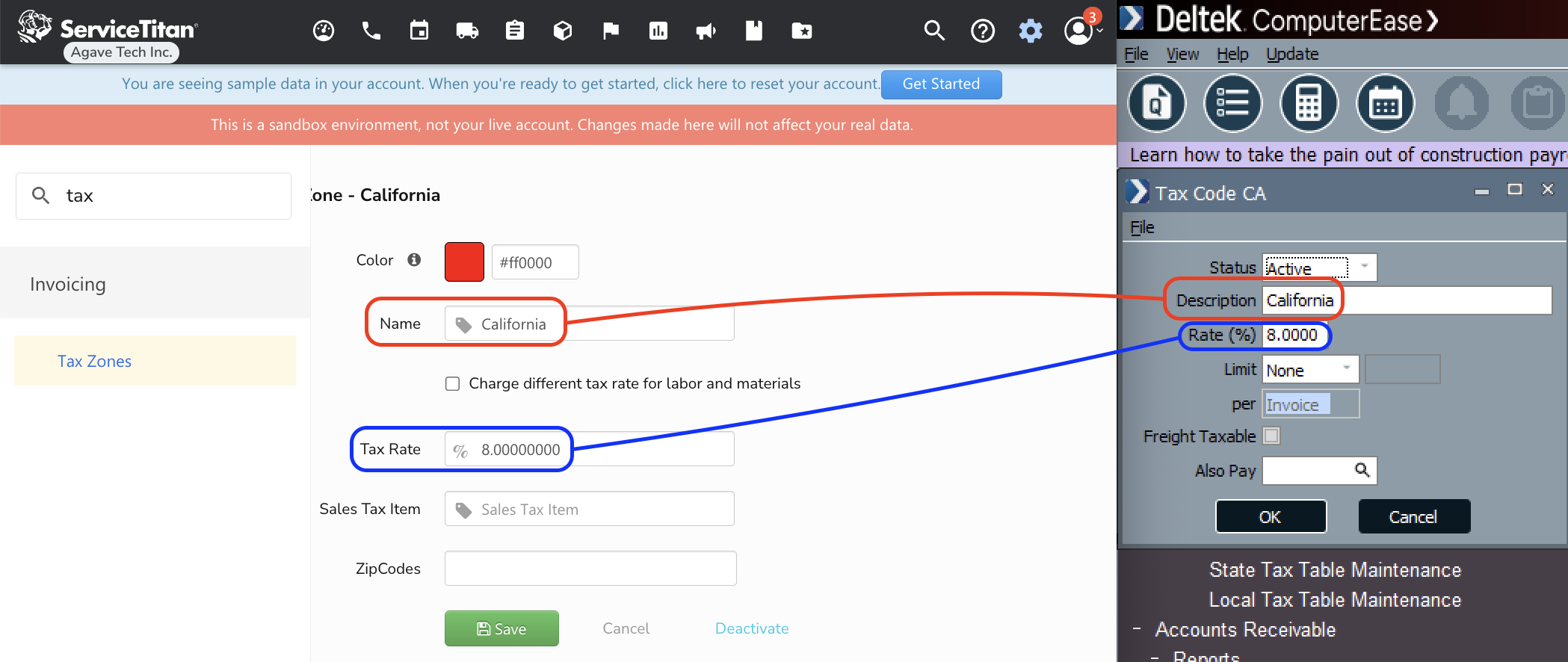
Task: Open Local Tax Table Maintenance
Action: (1335, 599)
